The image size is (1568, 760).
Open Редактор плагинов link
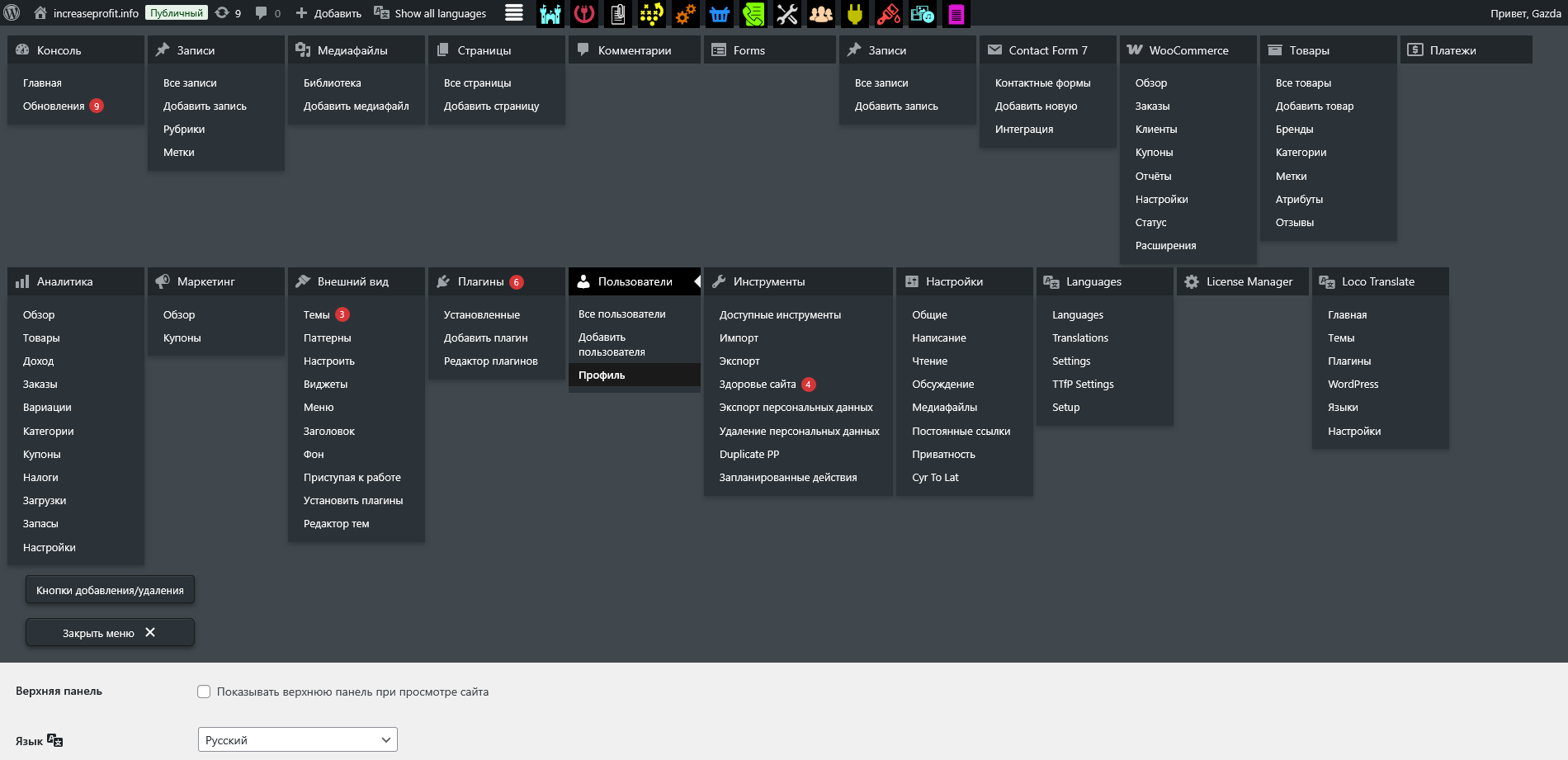pyautogui.click(x=491, y=361)
